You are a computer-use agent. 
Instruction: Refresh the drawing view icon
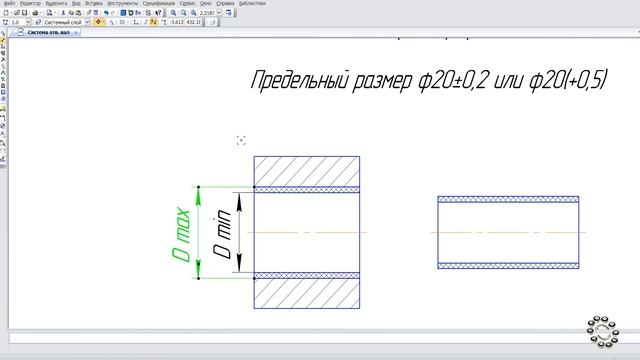229,13
